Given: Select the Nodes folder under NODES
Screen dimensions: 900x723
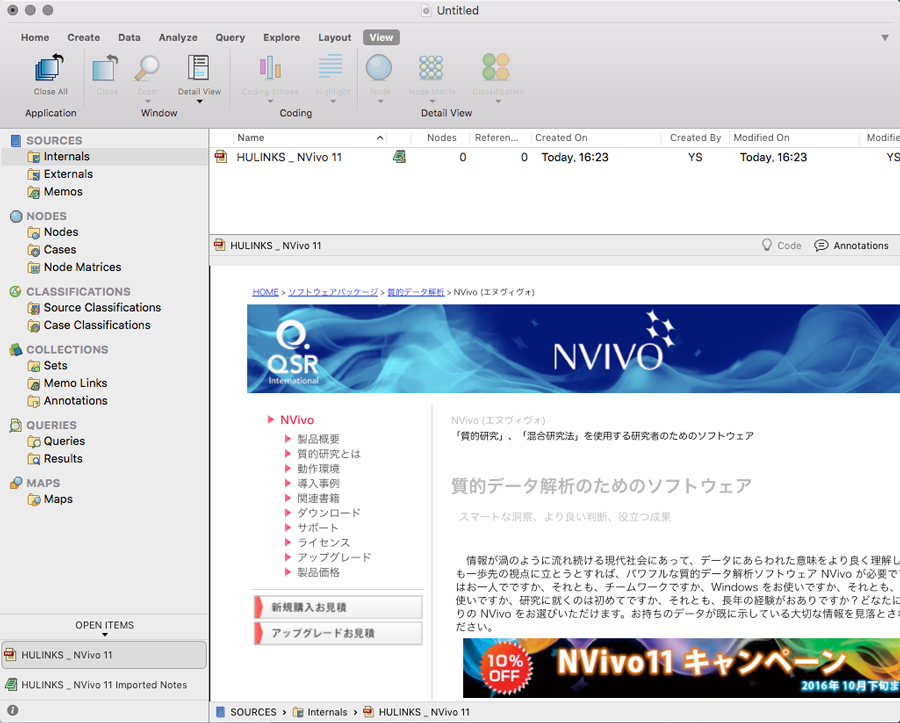Looking at the screenshot, I should pyautogui.click(x=60, y=232).
